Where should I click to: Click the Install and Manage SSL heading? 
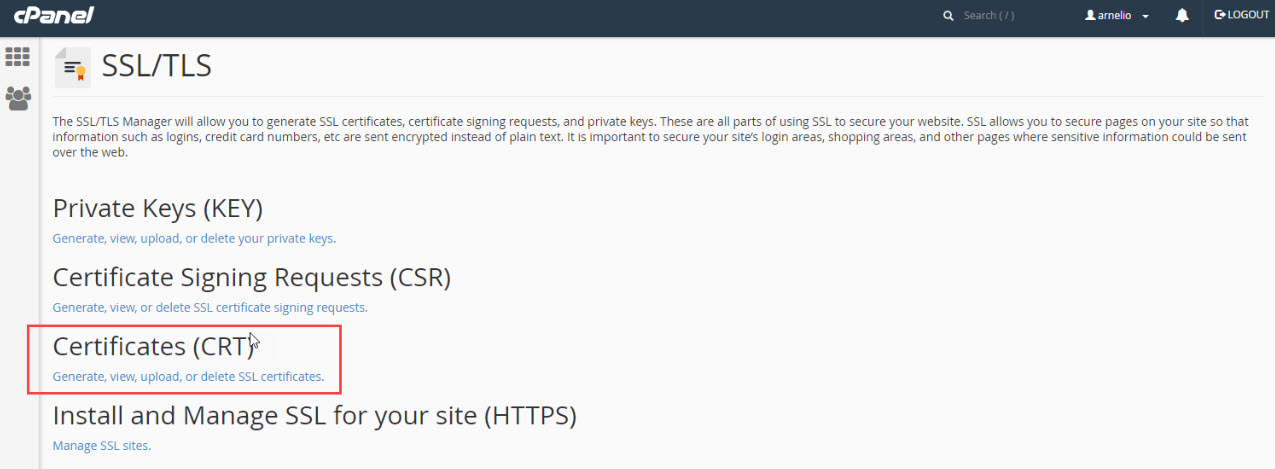(x=314, y=415)
